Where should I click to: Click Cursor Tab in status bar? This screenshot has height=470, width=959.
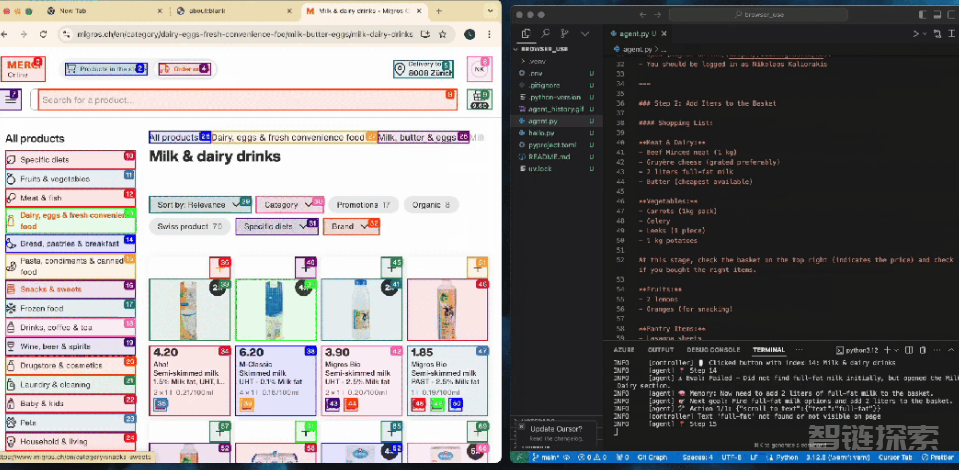click(895, 457)
